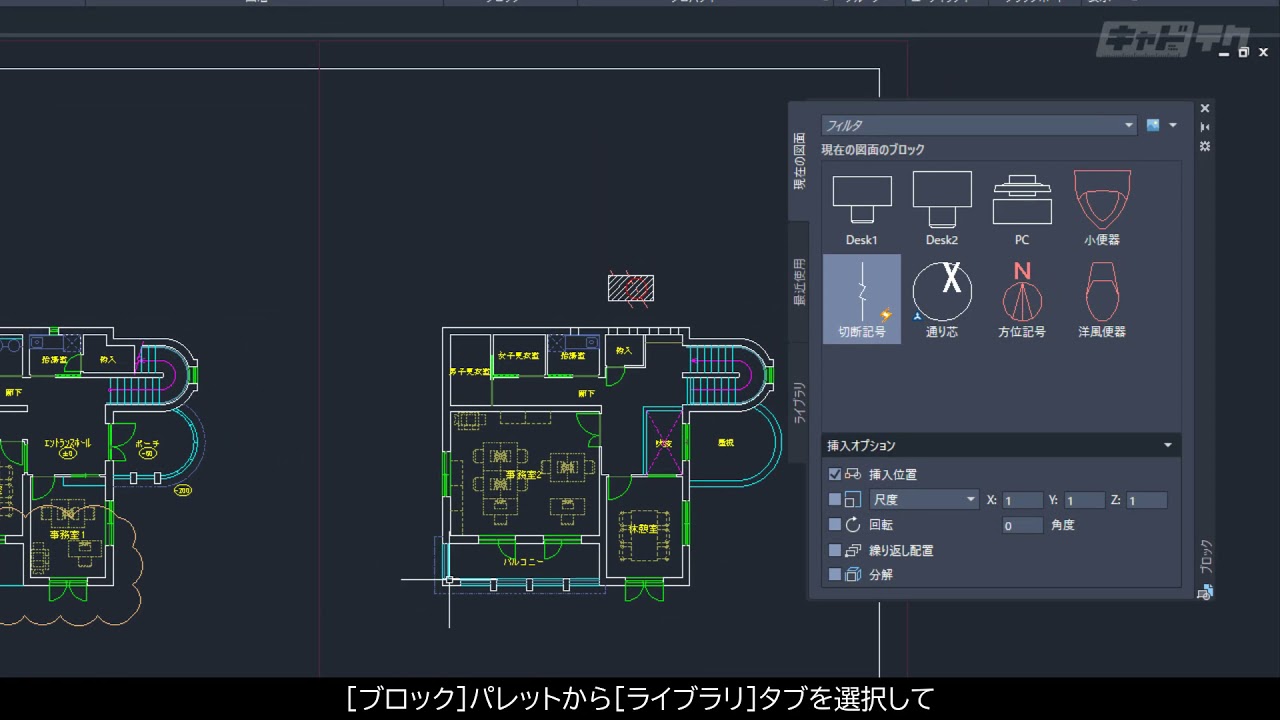Click the エントランスホール label
The width and height of the screenshot is (1280, 720).
tap(68, 441)
